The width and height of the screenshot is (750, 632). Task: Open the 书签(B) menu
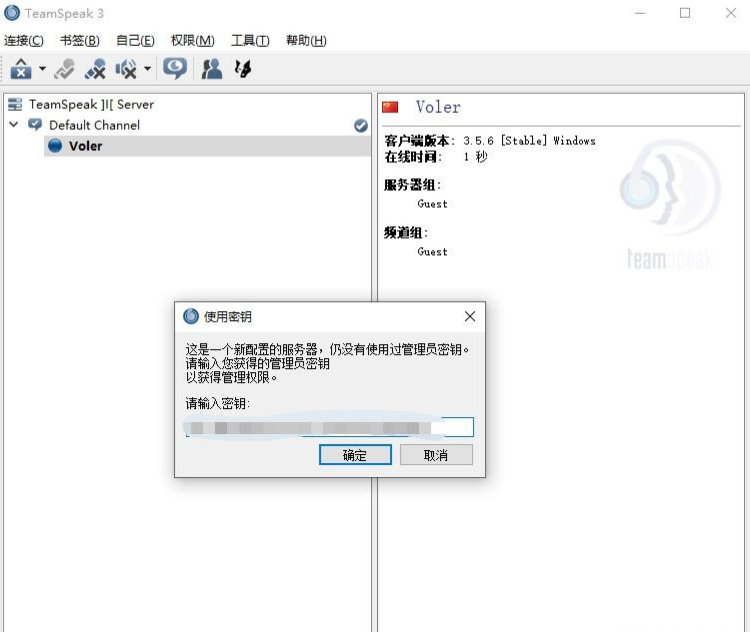tap(80, 41)
